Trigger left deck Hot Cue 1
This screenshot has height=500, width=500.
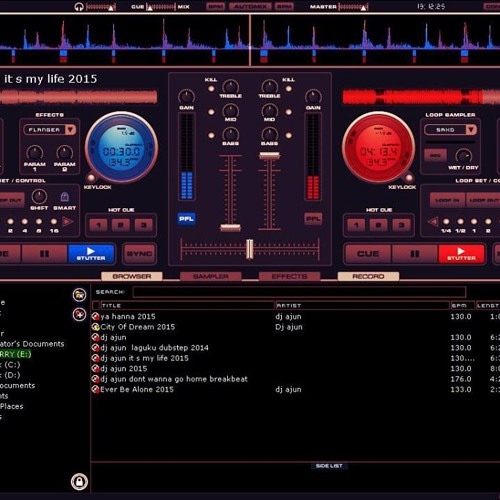(x=98, y=225)
